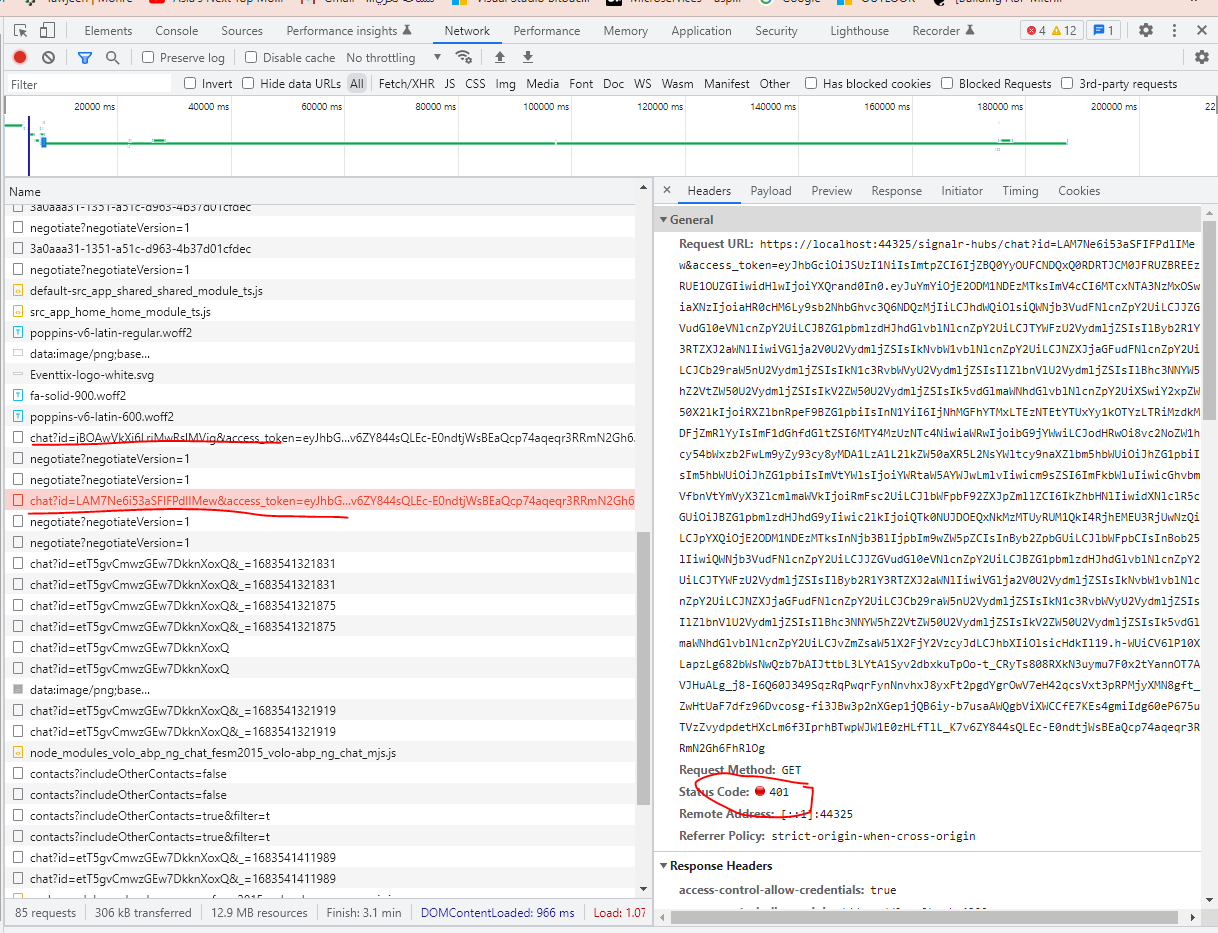Tick the Hide data URLs checkbox

coord(248,84)
